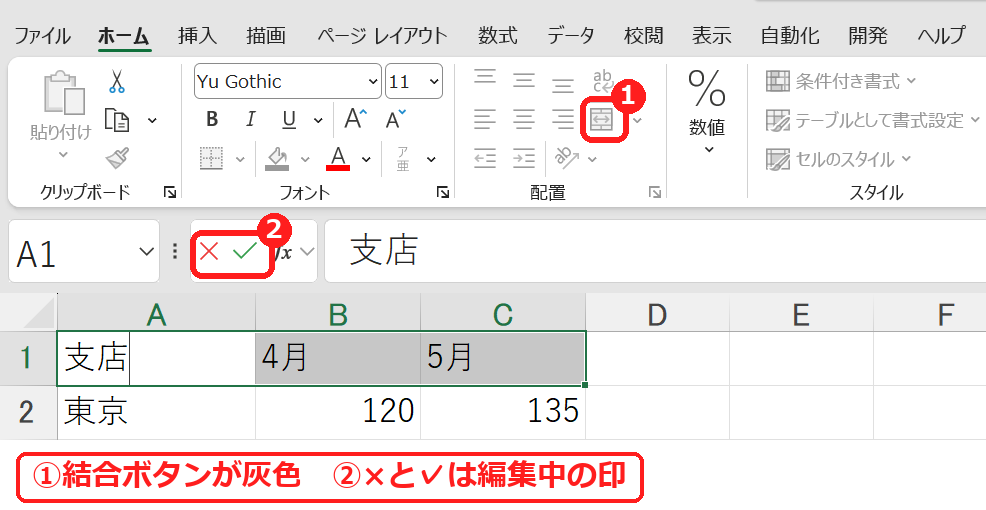
Task: Open the borders dropdown arrow
Action: point(240,160)
